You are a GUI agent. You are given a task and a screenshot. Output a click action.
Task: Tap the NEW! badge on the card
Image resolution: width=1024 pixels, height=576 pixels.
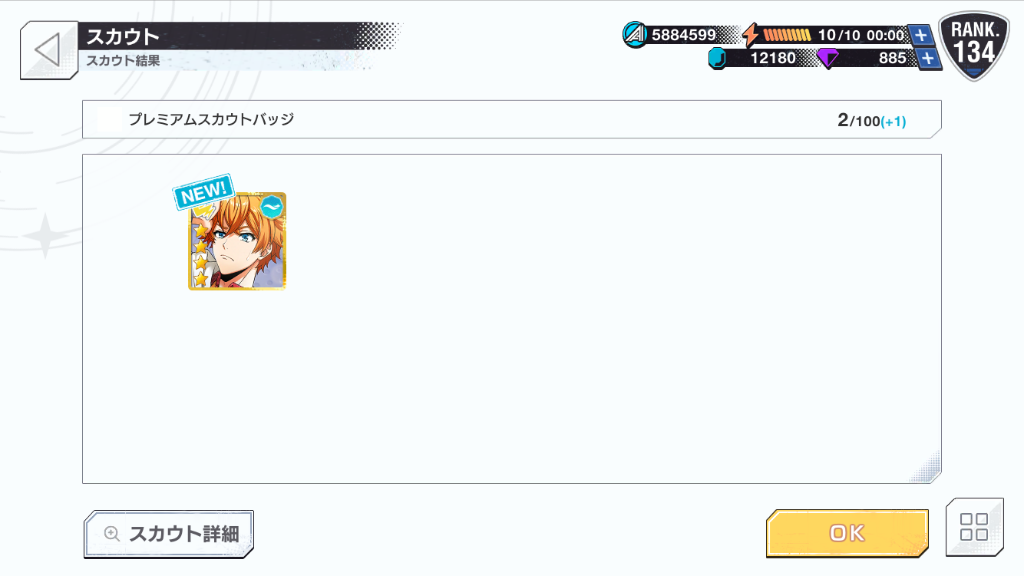click(204, 192)
